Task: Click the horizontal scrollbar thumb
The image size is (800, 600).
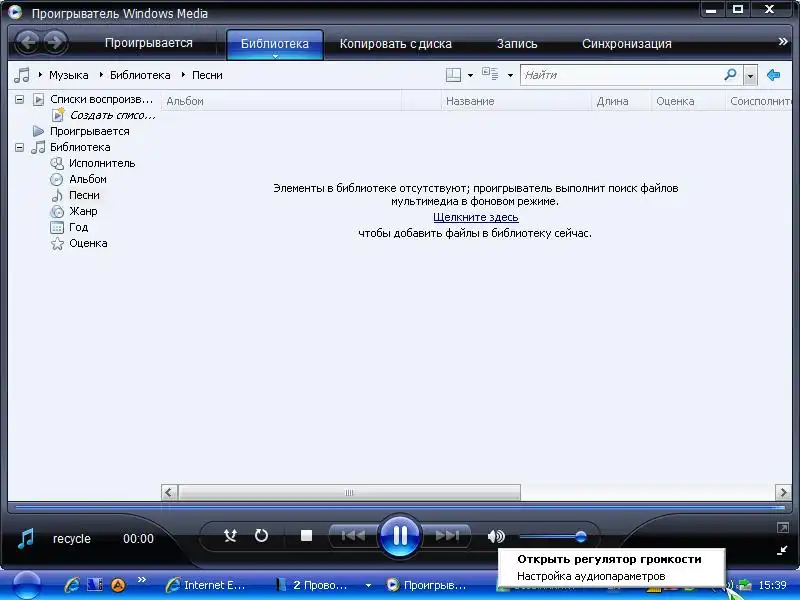Action: (x=349, y=493)
